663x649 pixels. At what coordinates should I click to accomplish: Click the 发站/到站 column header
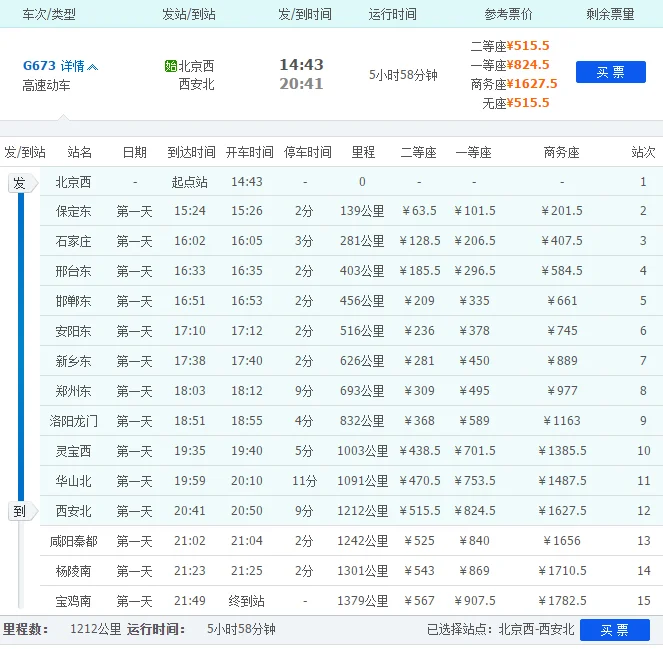[189, 14]
